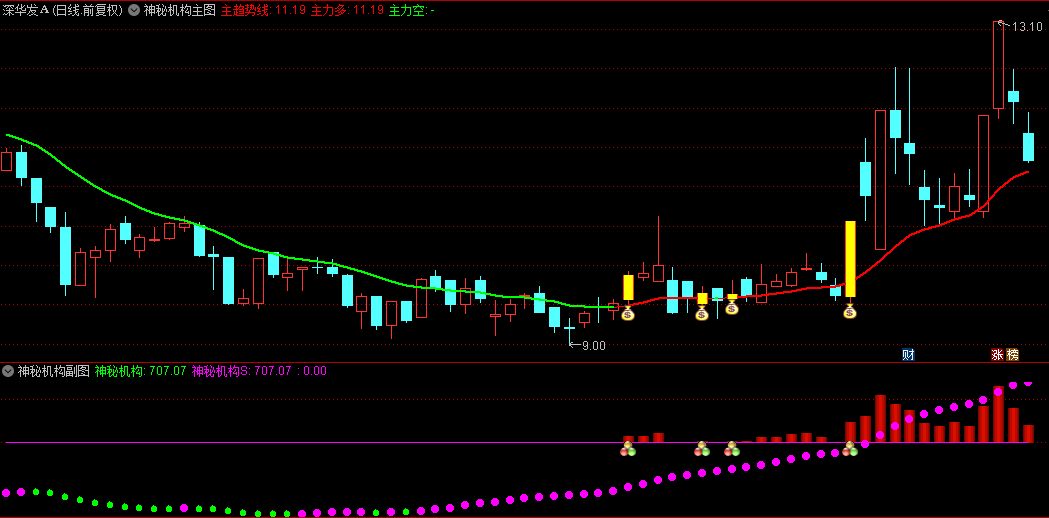
Task: Click the magenta 神秘机构S: 707.07 value
Action: [242, 371]
